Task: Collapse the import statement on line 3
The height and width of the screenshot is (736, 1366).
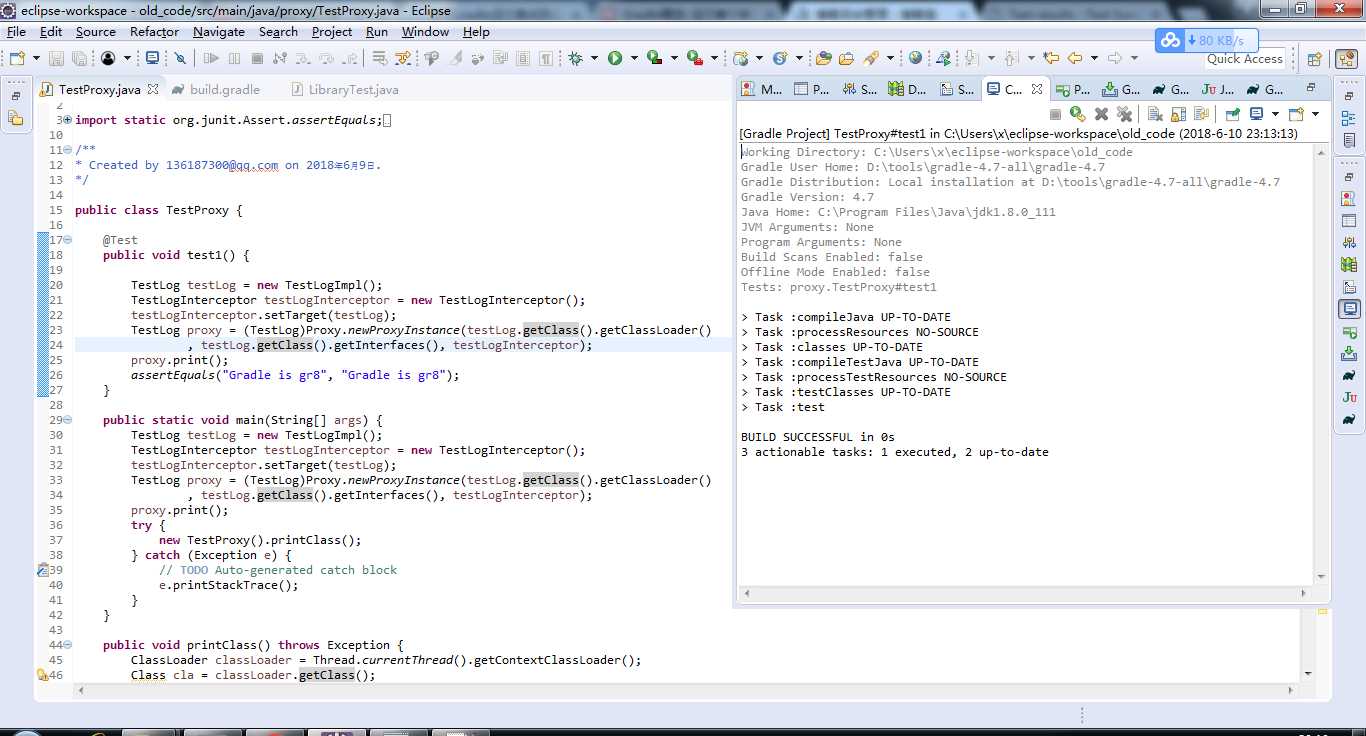Action: tap(67, 120)
